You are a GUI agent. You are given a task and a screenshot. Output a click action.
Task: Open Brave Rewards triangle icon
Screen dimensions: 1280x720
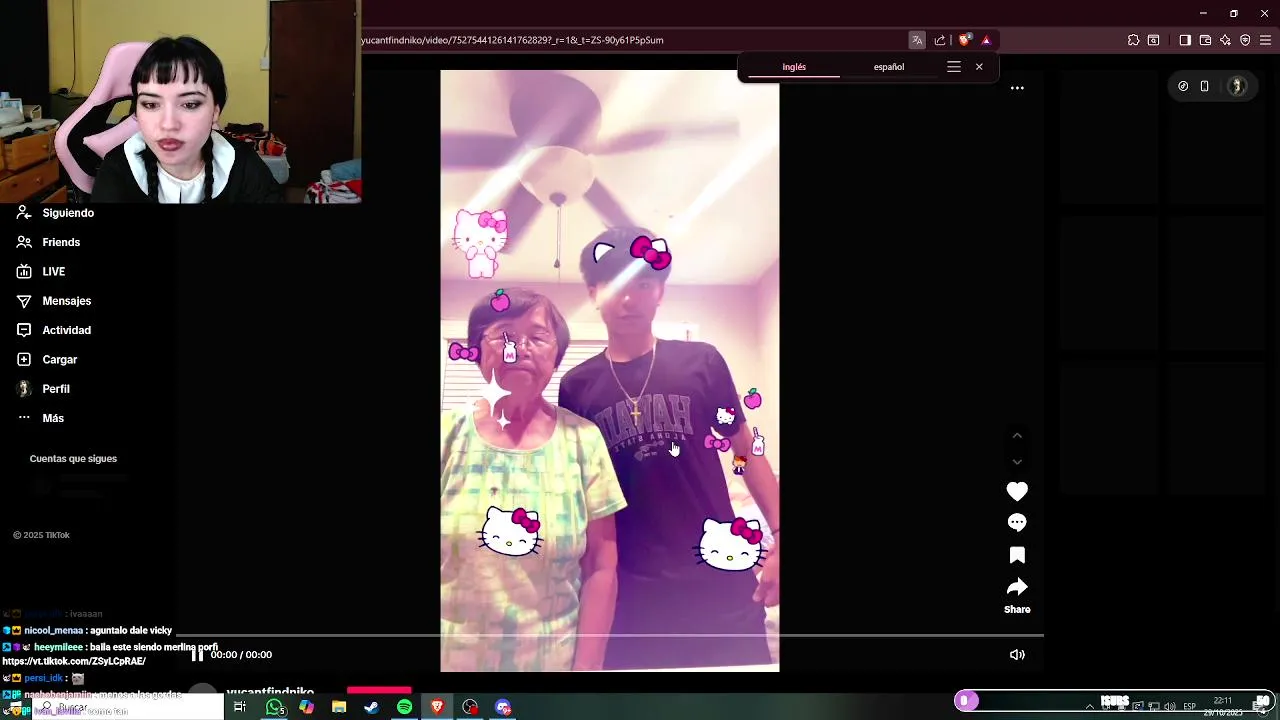pyautogui.click(x=986, y=40)
